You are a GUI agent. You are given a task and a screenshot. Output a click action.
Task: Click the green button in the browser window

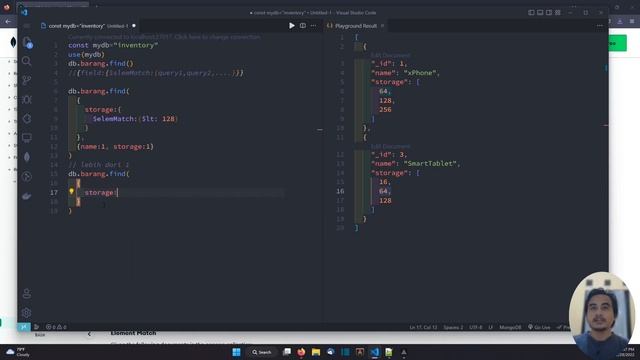click(x=618, y=43)
